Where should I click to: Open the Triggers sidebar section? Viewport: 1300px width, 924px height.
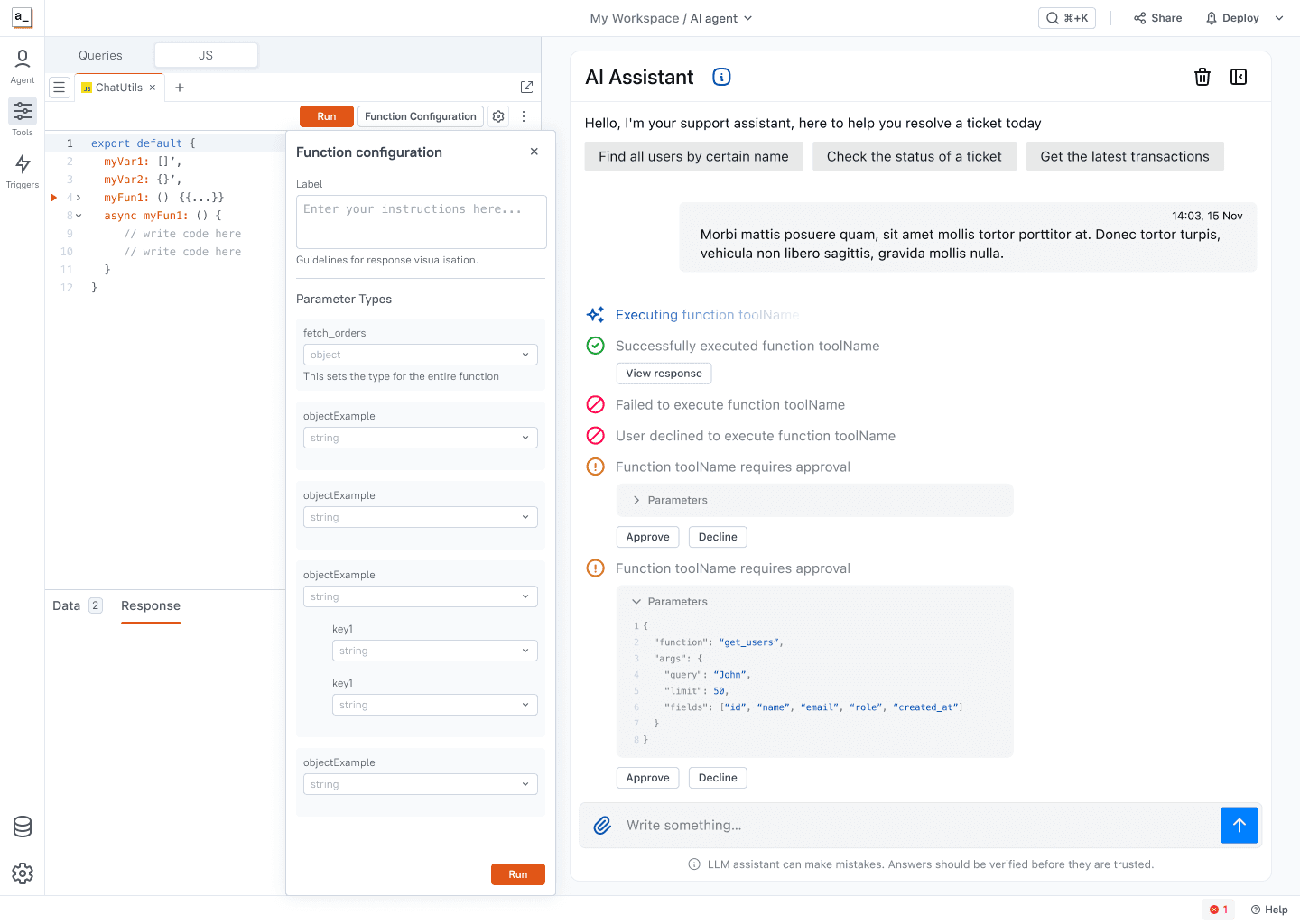[x=22, y=171]
